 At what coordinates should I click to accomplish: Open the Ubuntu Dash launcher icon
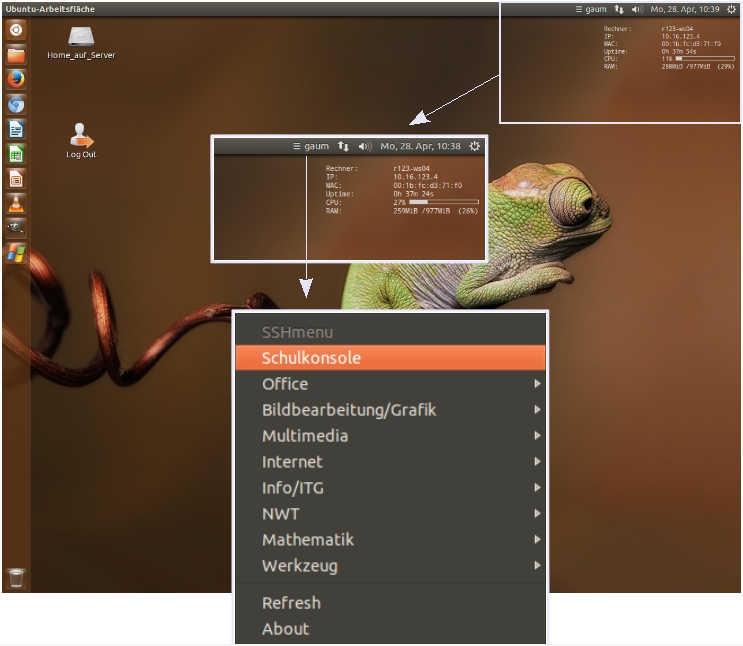pos(16,30)
